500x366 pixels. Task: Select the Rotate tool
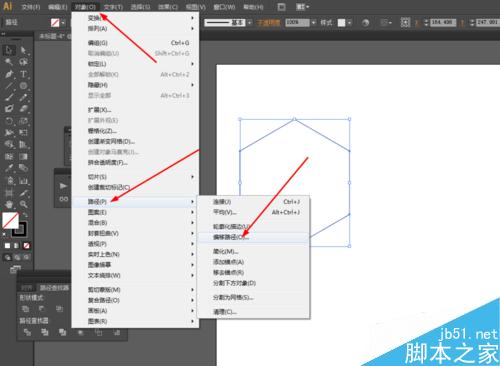(x=8, y=121)
